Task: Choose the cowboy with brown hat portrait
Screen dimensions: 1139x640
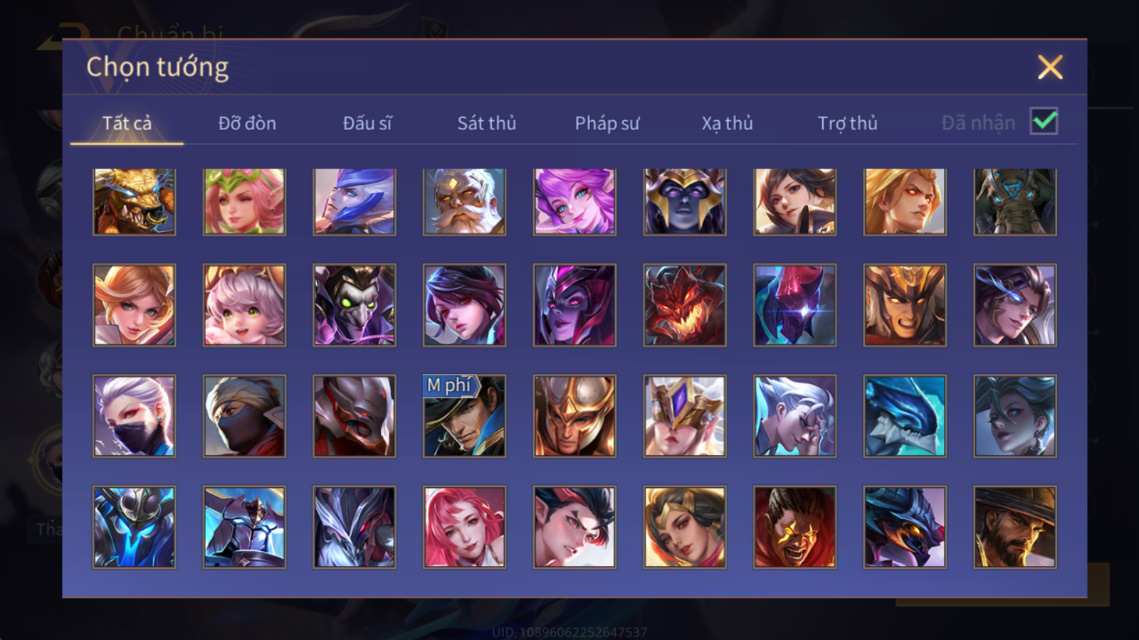Action: point(1015,527)
